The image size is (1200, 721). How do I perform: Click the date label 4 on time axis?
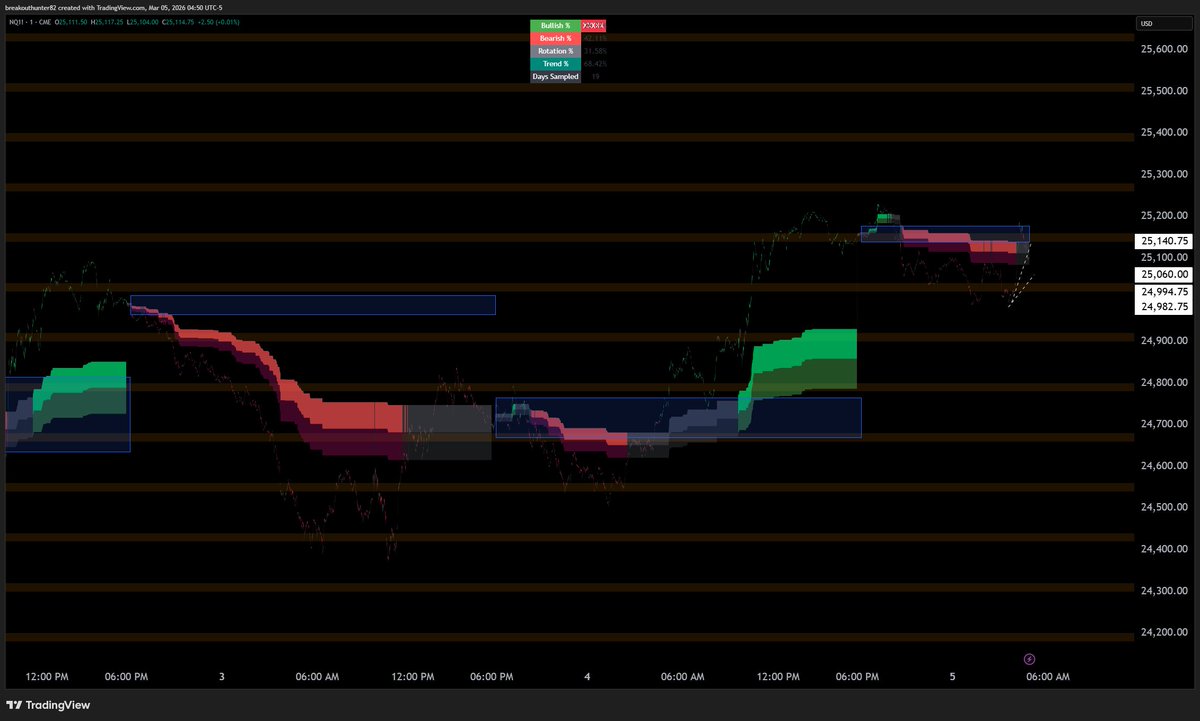point(587,677)
